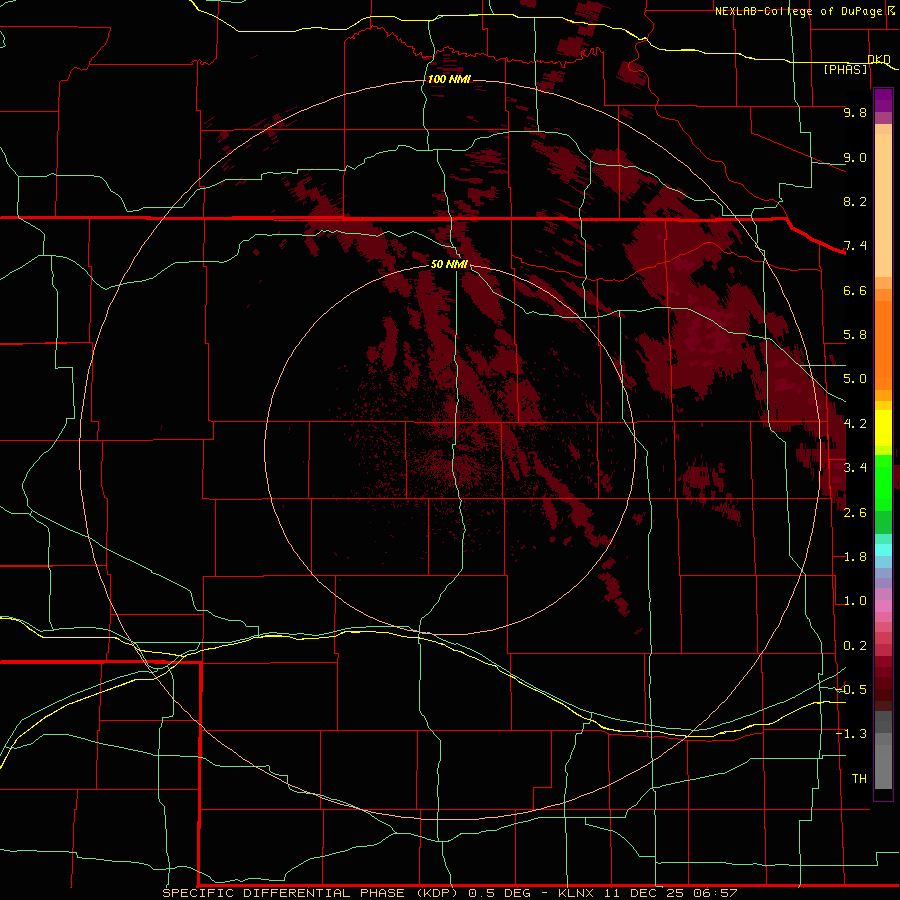Click the -1.3 value on color scale

[851, 734]
